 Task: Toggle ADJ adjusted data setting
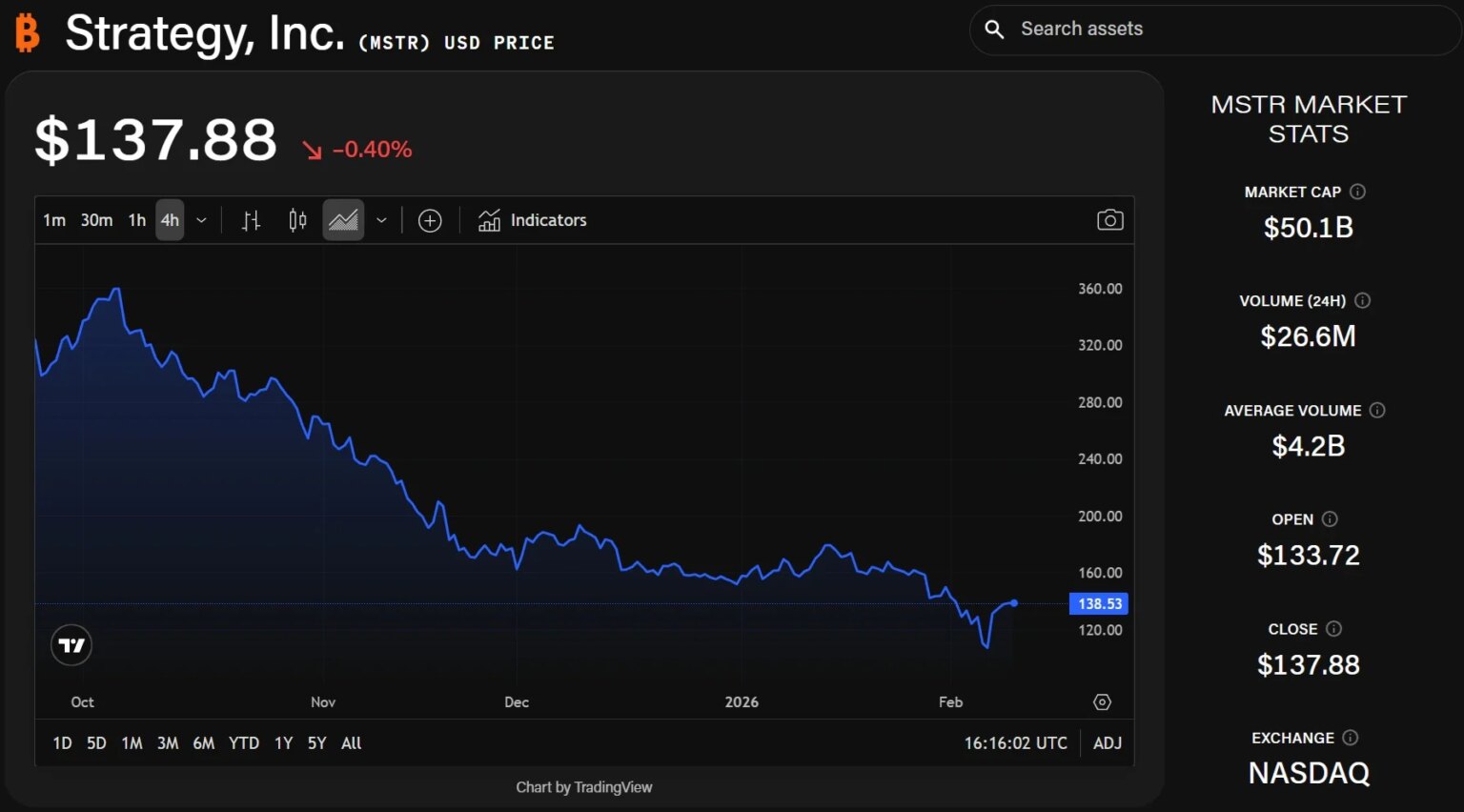coord(1107,743)
